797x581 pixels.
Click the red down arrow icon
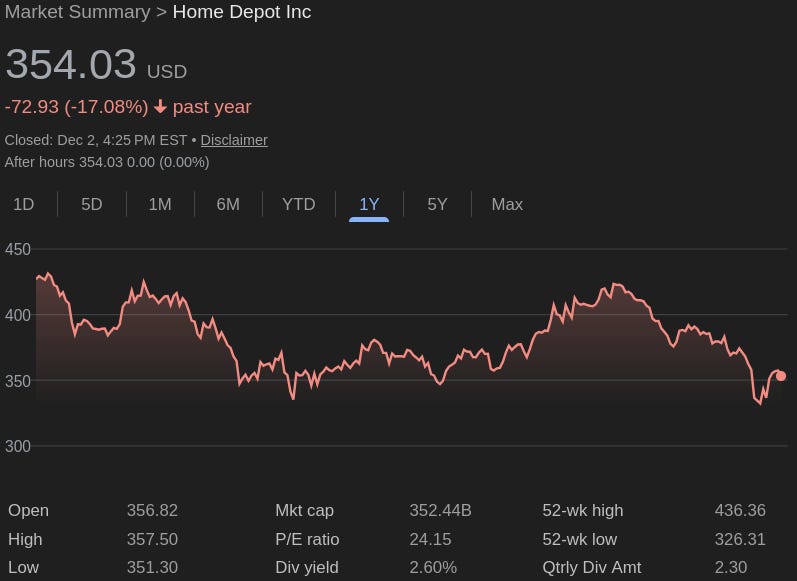coord(160,107)
